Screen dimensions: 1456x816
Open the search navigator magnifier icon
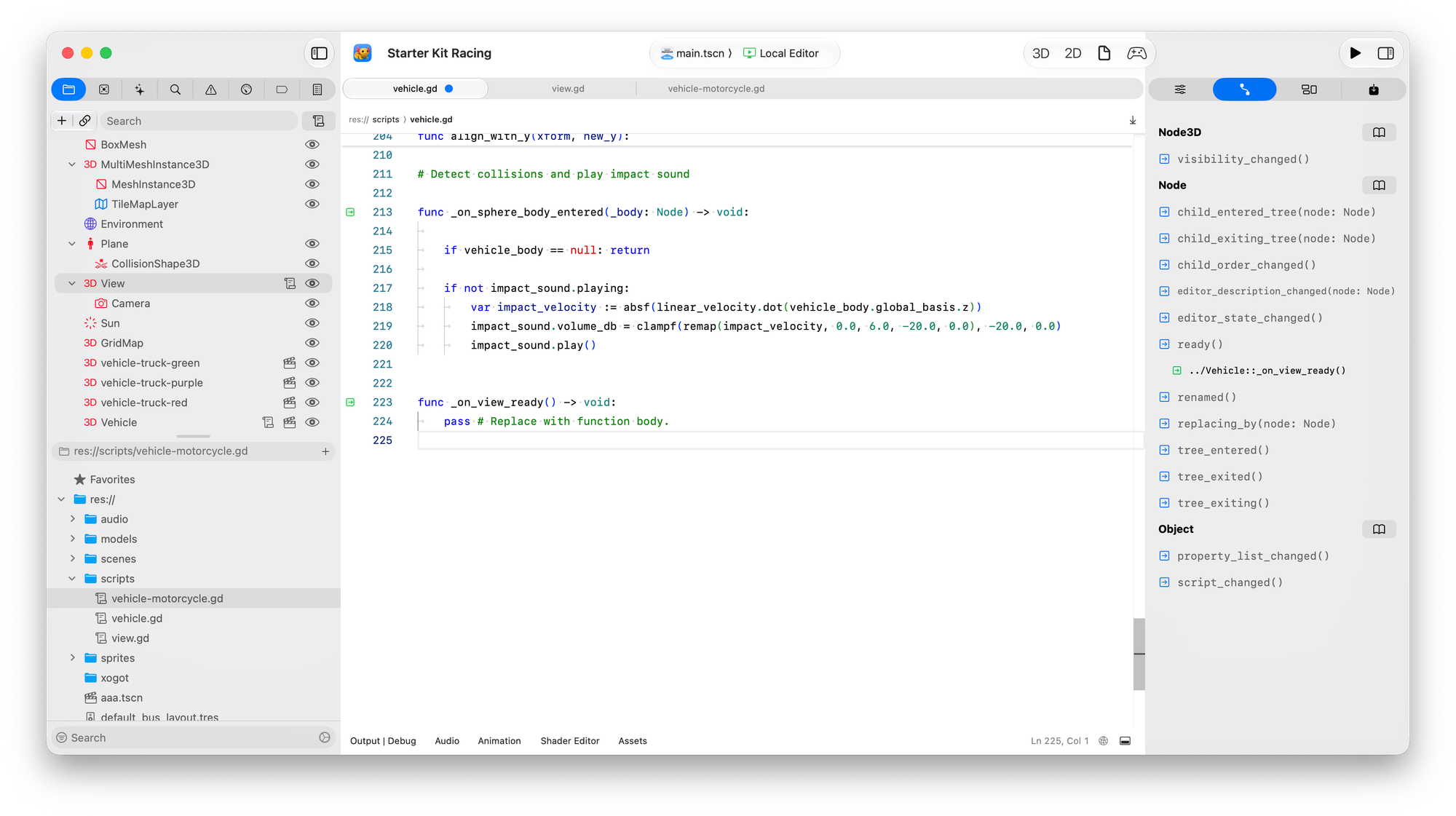(175, 90)
